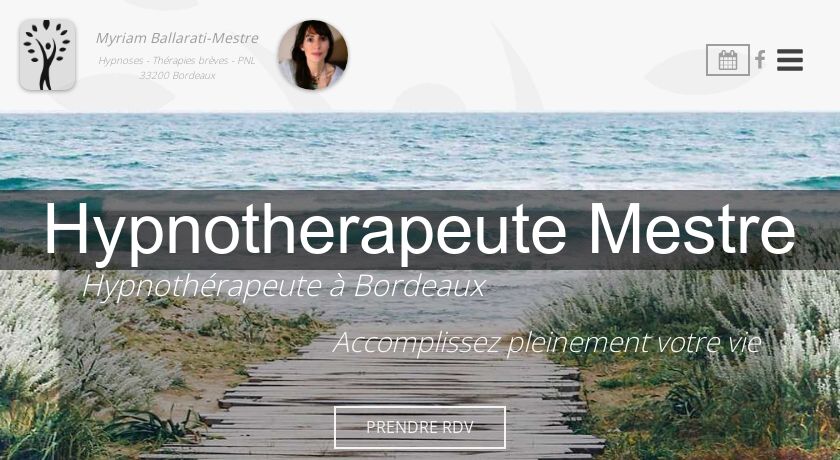
Task: Click the Accomplissez pleinement votre vie slogan
Action: pyautogui.click(x=547, y=343)
